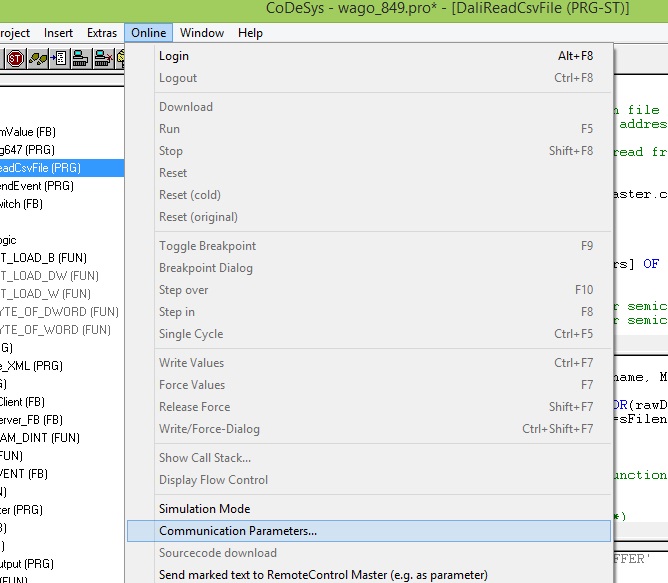Select Step in menu entry
The image size is (668, 583).
coord(369,312)
